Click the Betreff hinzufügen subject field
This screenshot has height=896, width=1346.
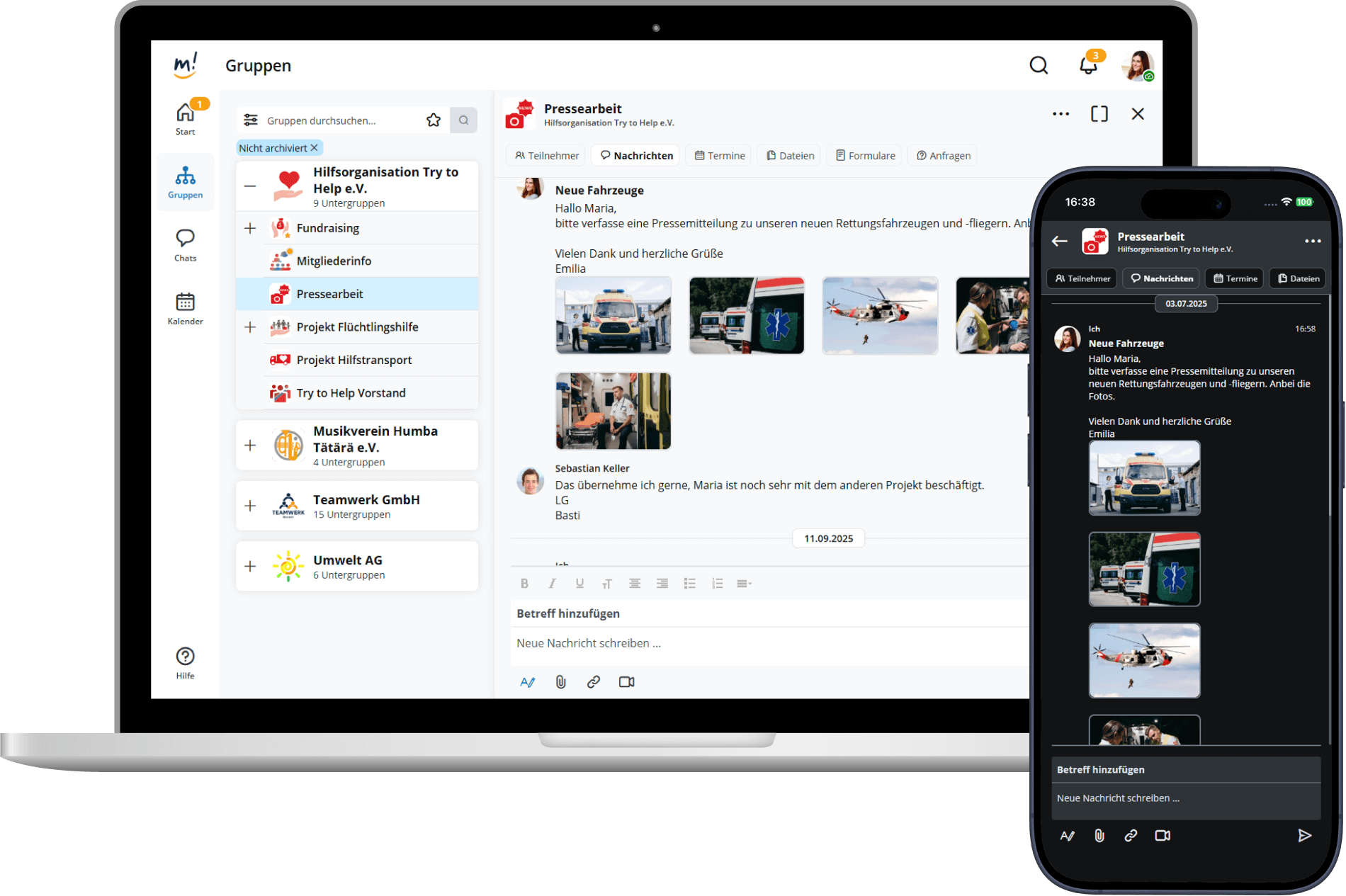coord(769,613)
